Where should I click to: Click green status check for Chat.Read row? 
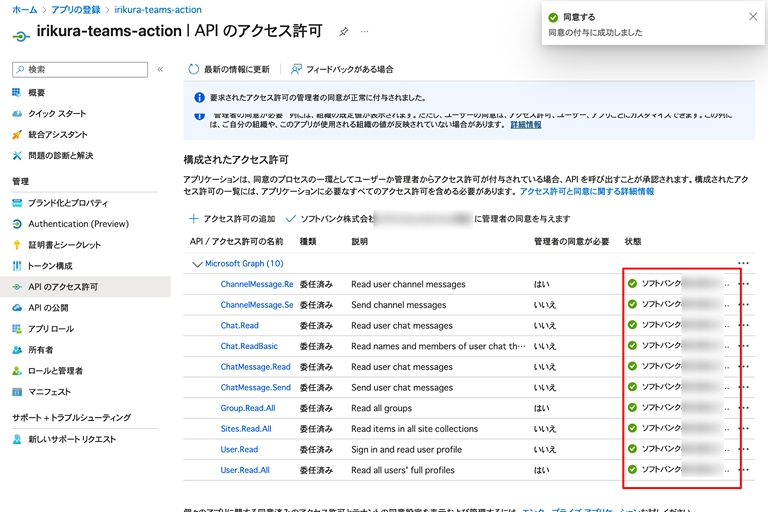pos(632,324)
